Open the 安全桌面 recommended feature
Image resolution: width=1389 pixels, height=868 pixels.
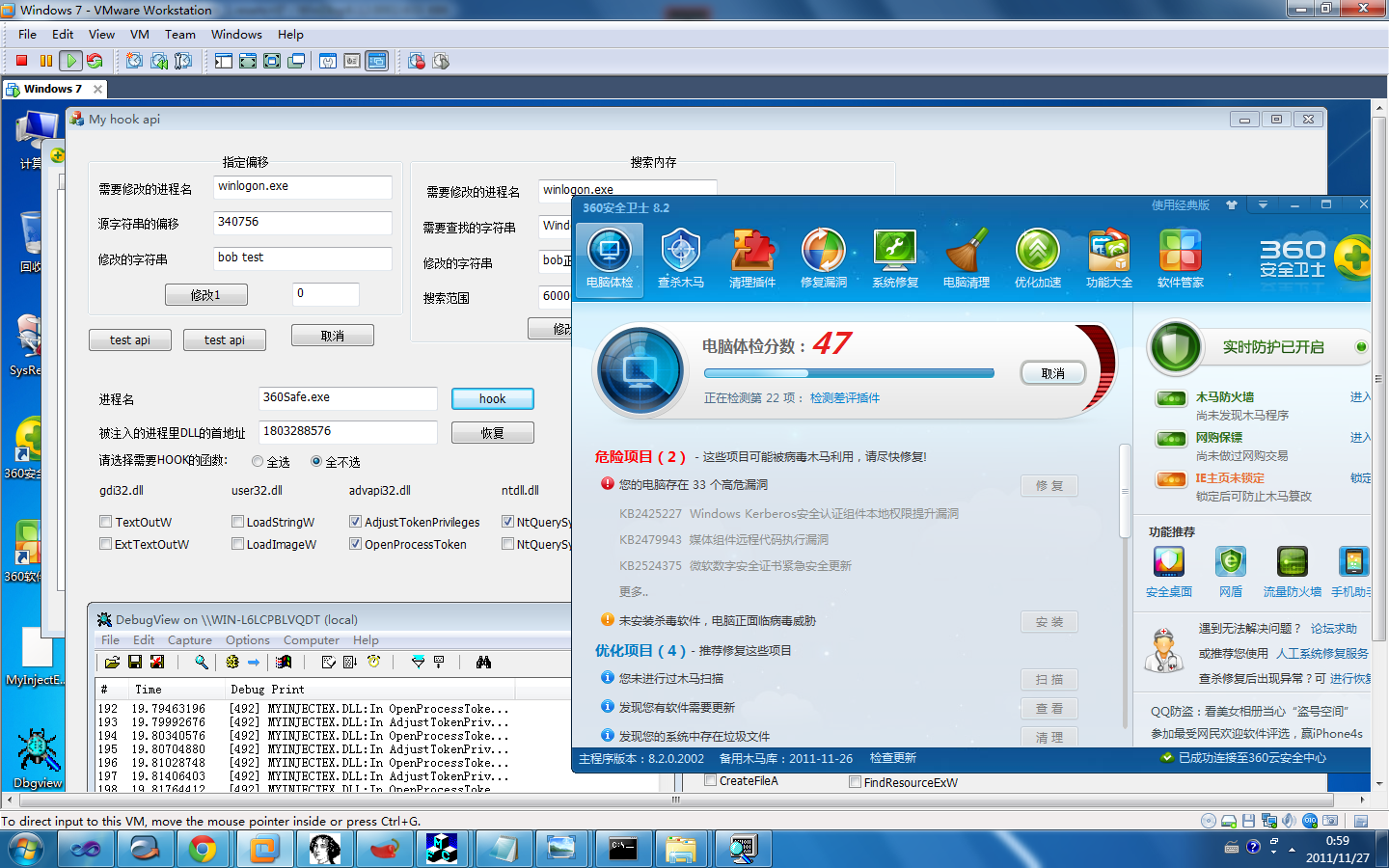[x=1169, y=572]
